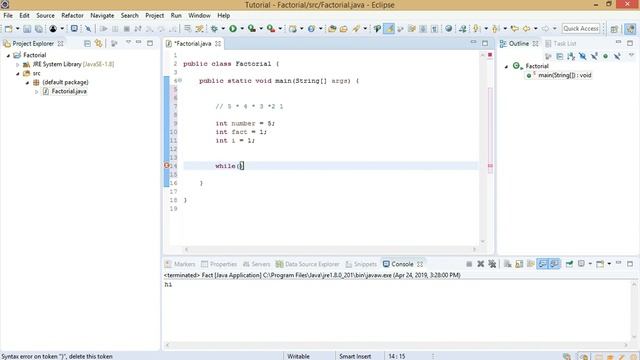
Task: Close the Factorial.java editor tab
Action: tap(218, 43)
